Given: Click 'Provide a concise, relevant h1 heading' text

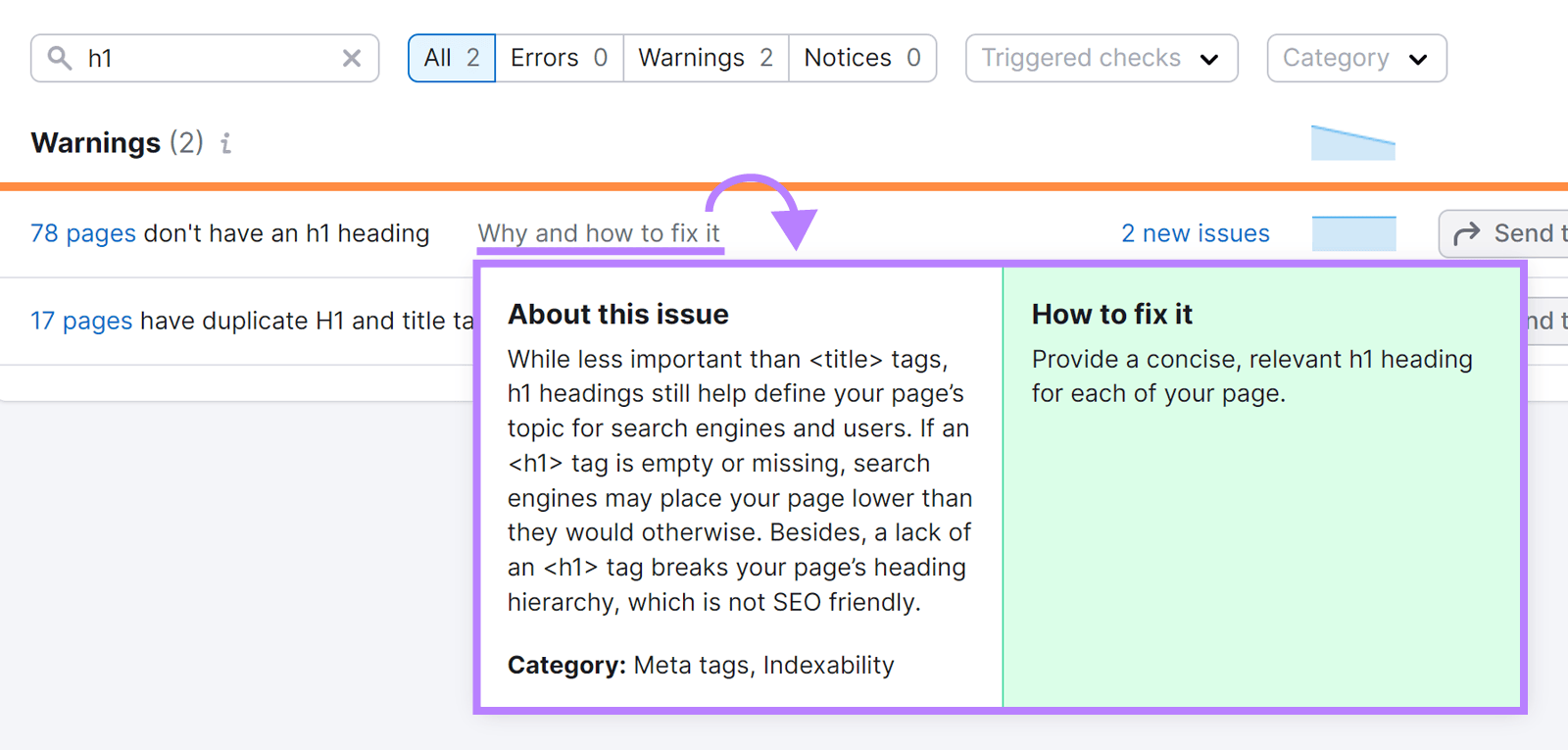Looking at the screenshot, I should 1251,359.
